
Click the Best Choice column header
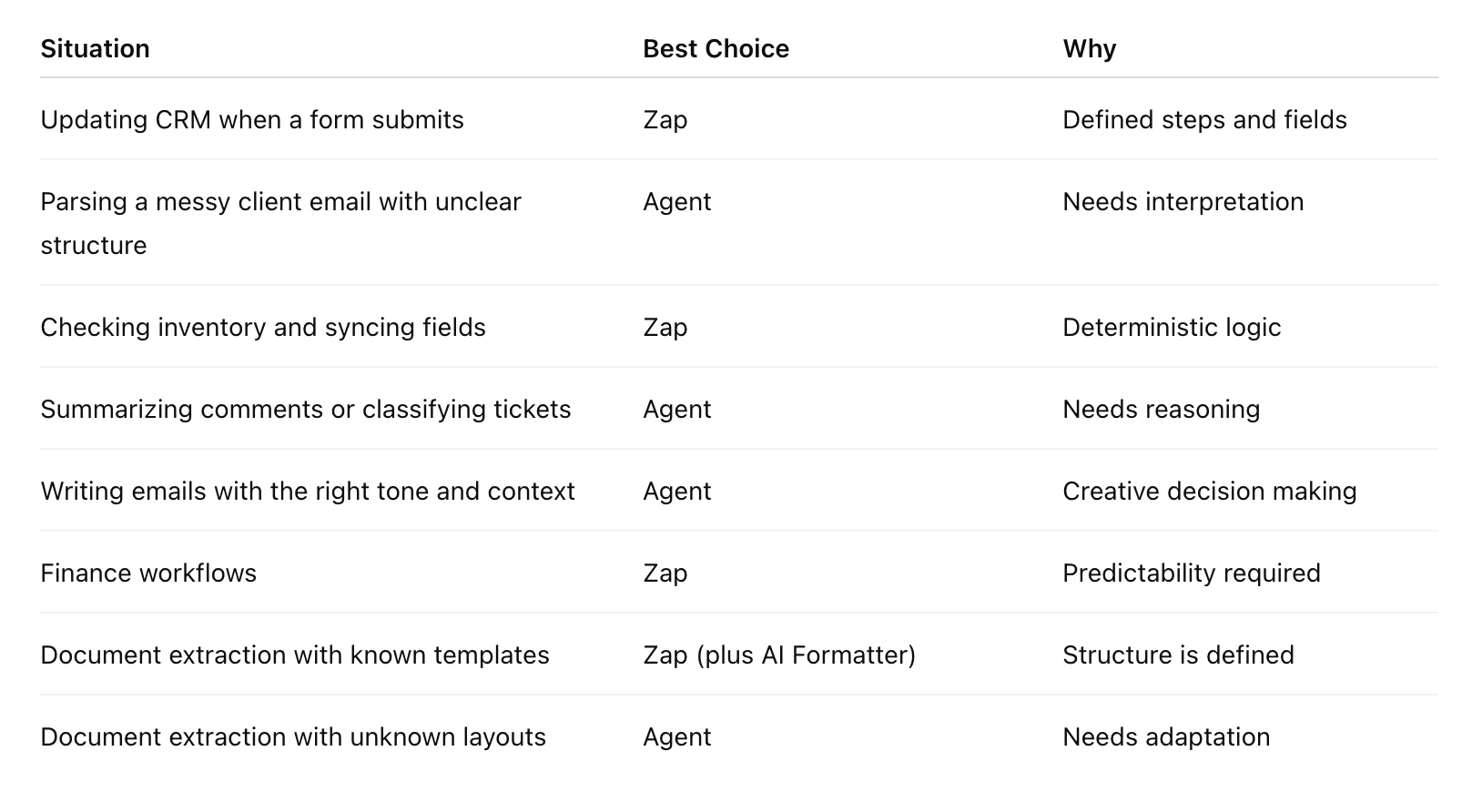716,48
